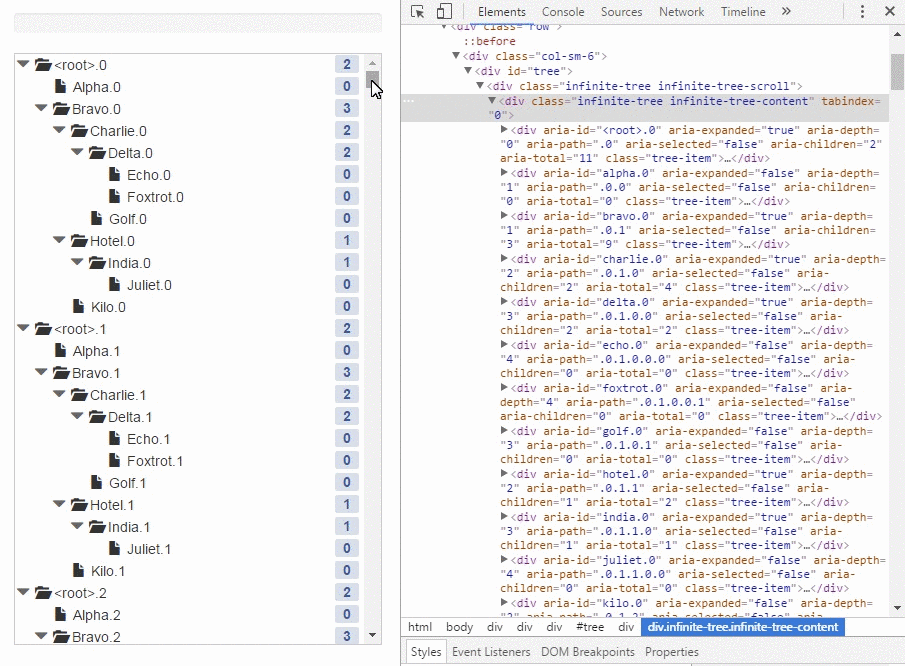Collapse the Charlie.1 tree node
Screen dimensions: 905x666
59,395
